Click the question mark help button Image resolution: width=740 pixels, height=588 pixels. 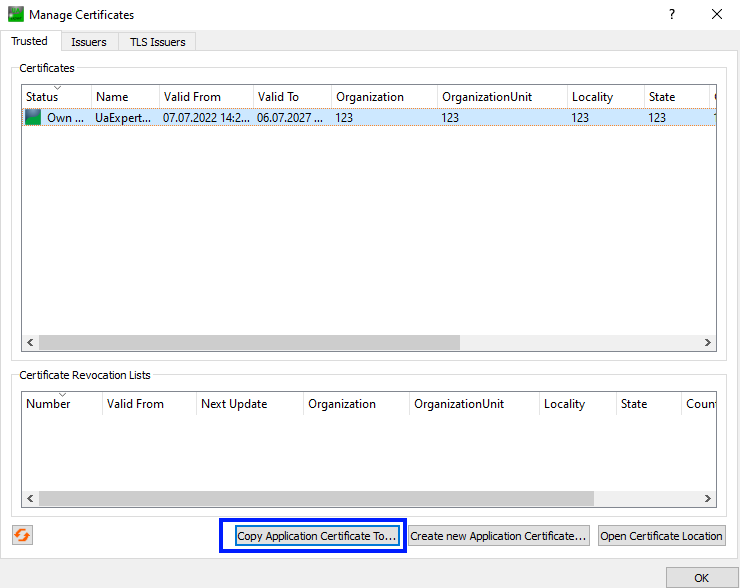[671, 15]
